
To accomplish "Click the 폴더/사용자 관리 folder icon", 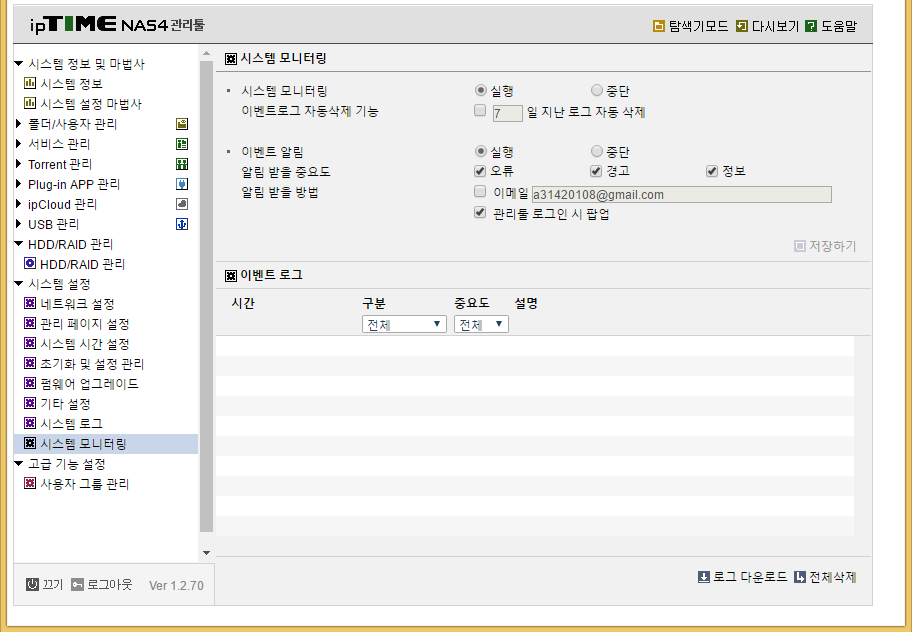I will click(182, 124).
